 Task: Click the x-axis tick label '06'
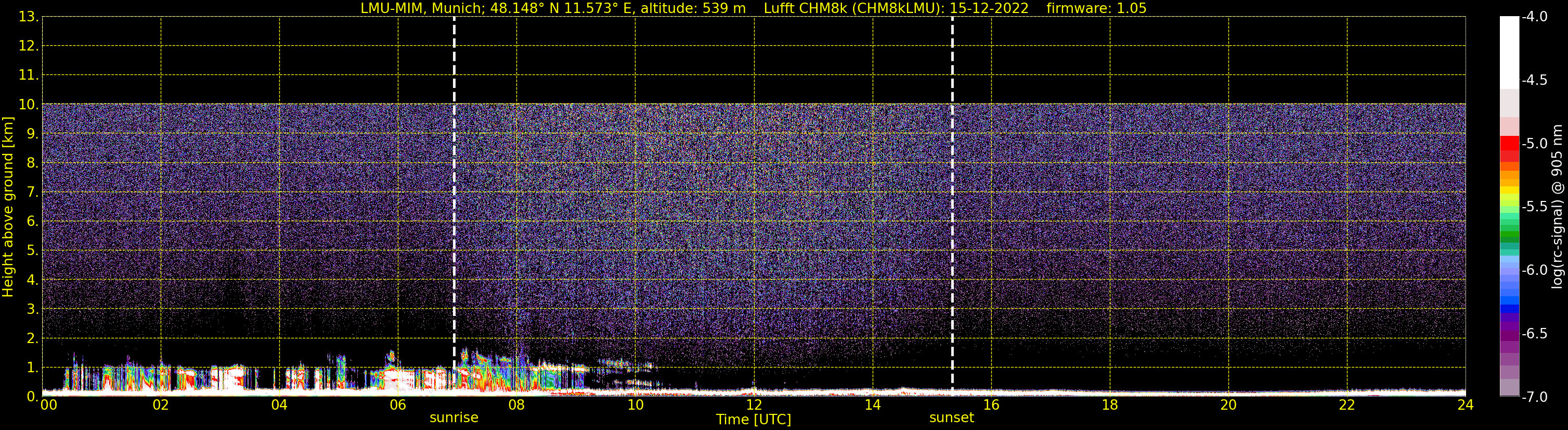click(398, 405)
